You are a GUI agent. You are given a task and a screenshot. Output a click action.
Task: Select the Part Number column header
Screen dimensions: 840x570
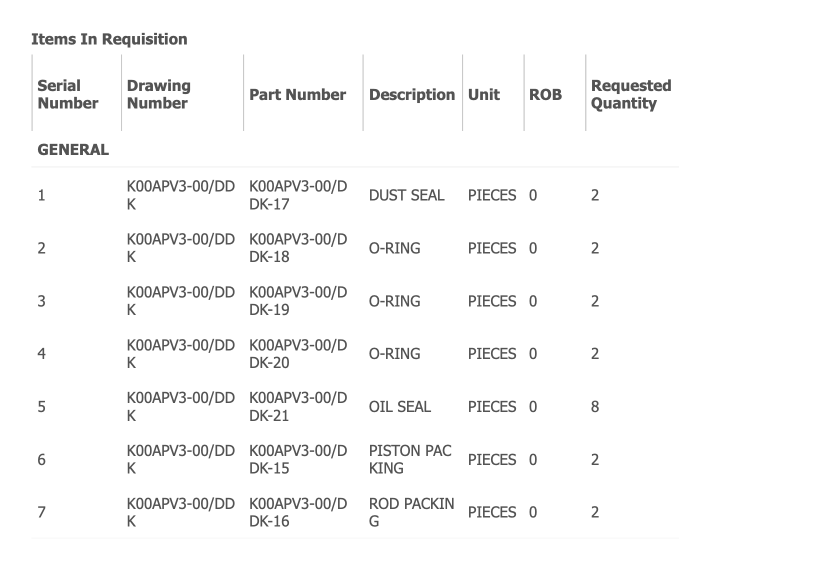[x=297, y=95]
